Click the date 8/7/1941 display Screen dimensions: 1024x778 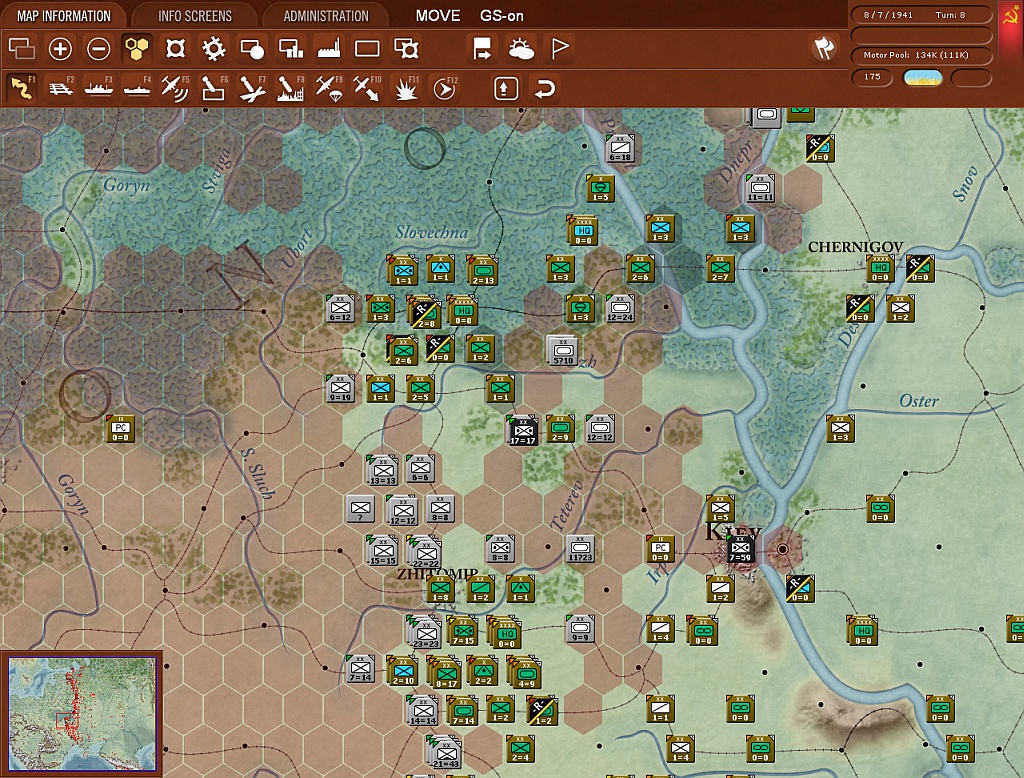tap(888, 14)
